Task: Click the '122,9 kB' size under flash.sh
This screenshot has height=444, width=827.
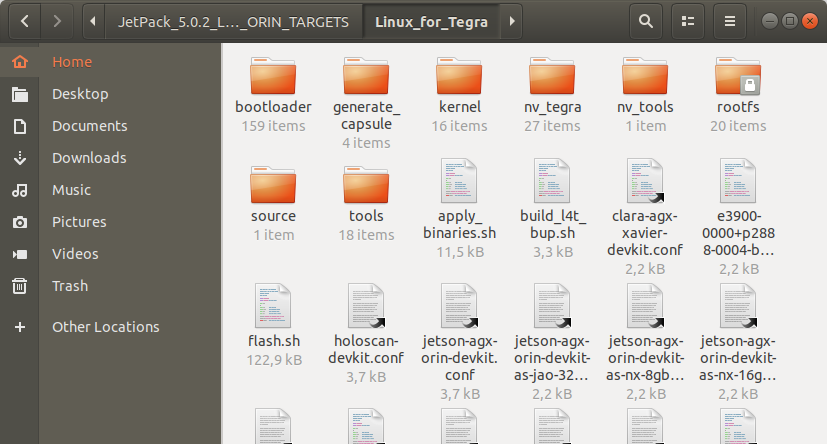Action: pyautogui.click(x=274, y=360)
